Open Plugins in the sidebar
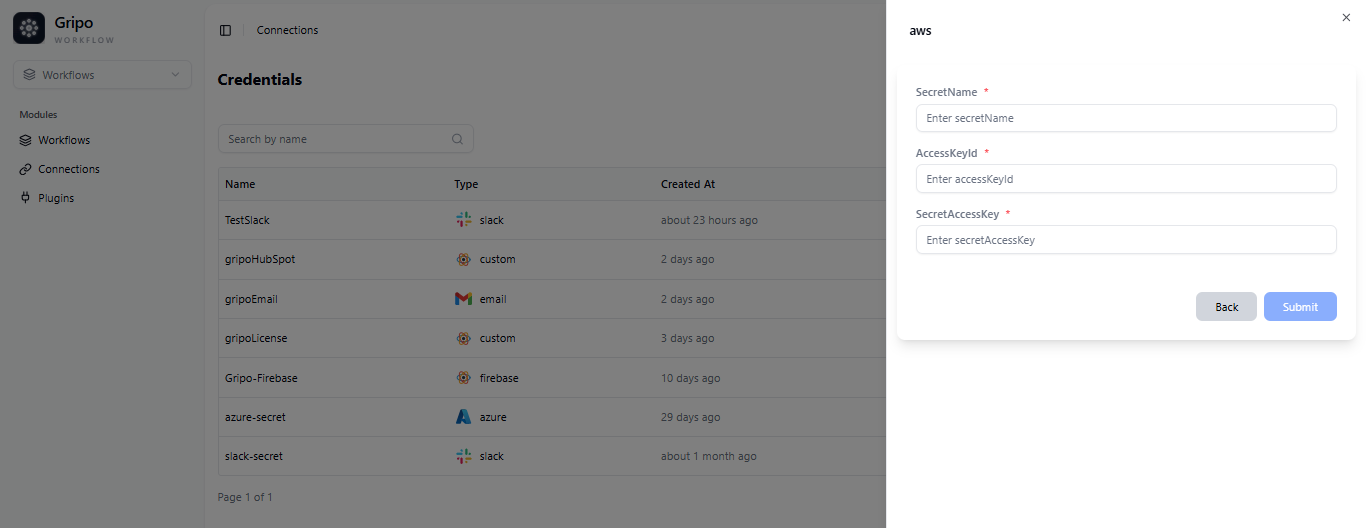1366x528 pixels. pos(56,198)
